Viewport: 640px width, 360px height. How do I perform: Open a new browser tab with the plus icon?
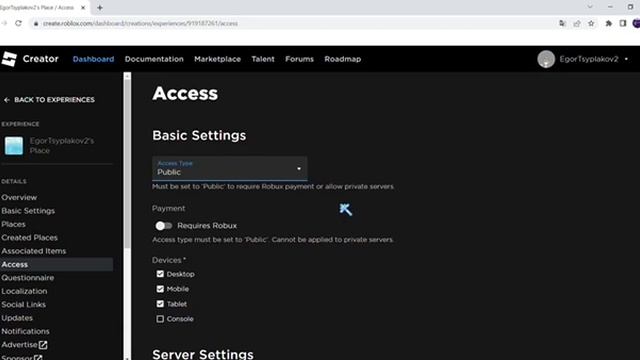click(100, 7)
